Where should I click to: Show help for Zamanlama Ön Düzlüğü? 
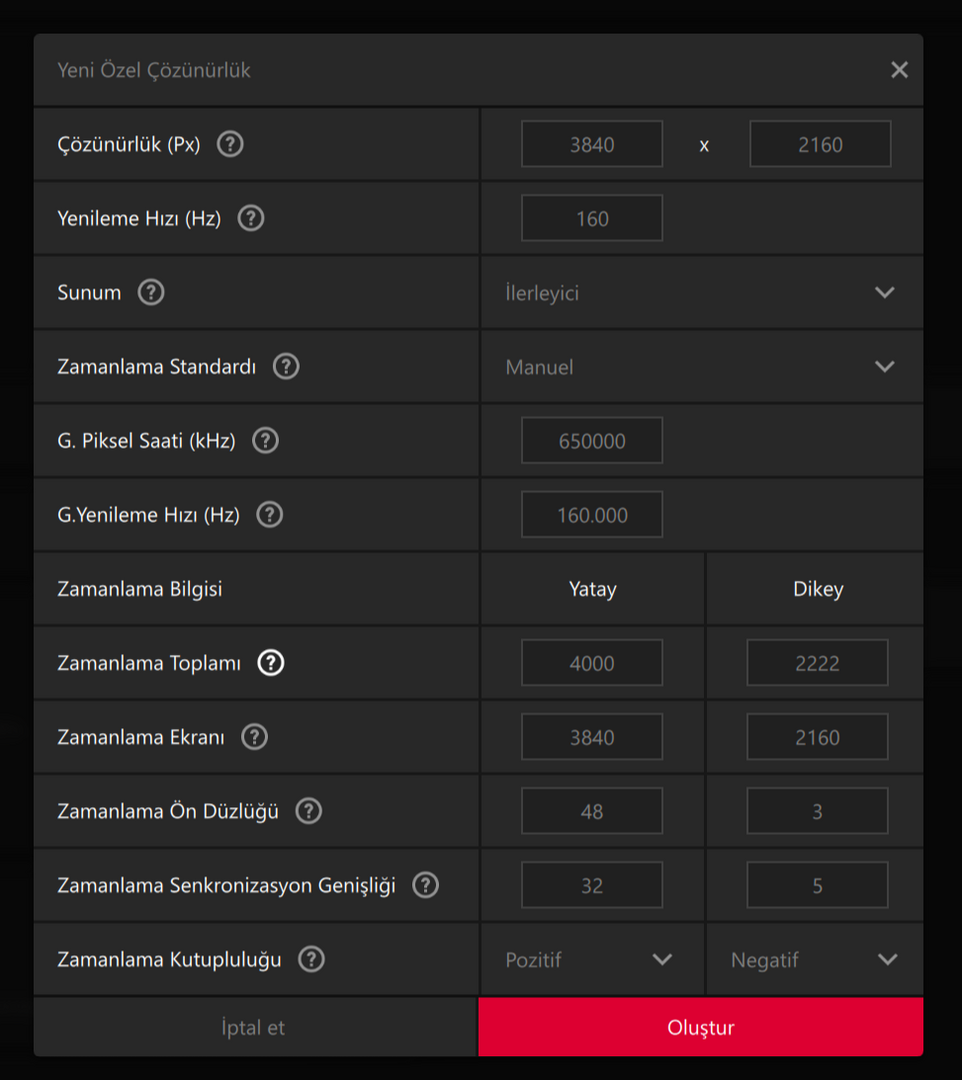click(309, 811)
